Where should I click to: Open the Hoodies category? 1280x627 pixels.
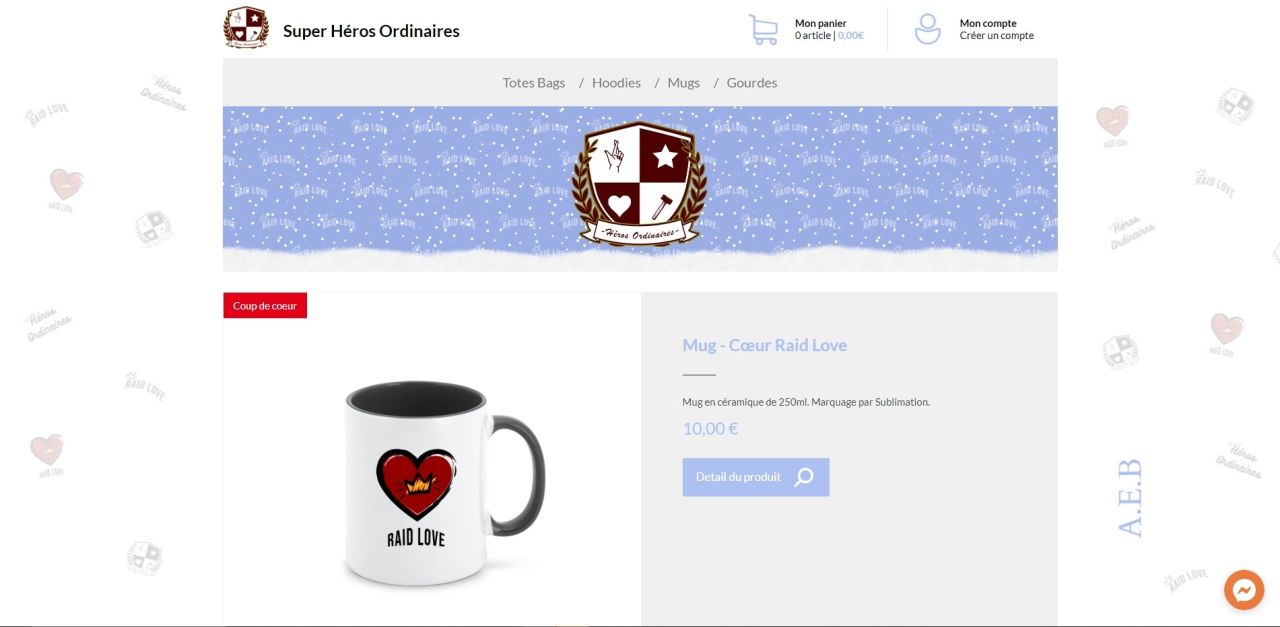pos(616,83)
